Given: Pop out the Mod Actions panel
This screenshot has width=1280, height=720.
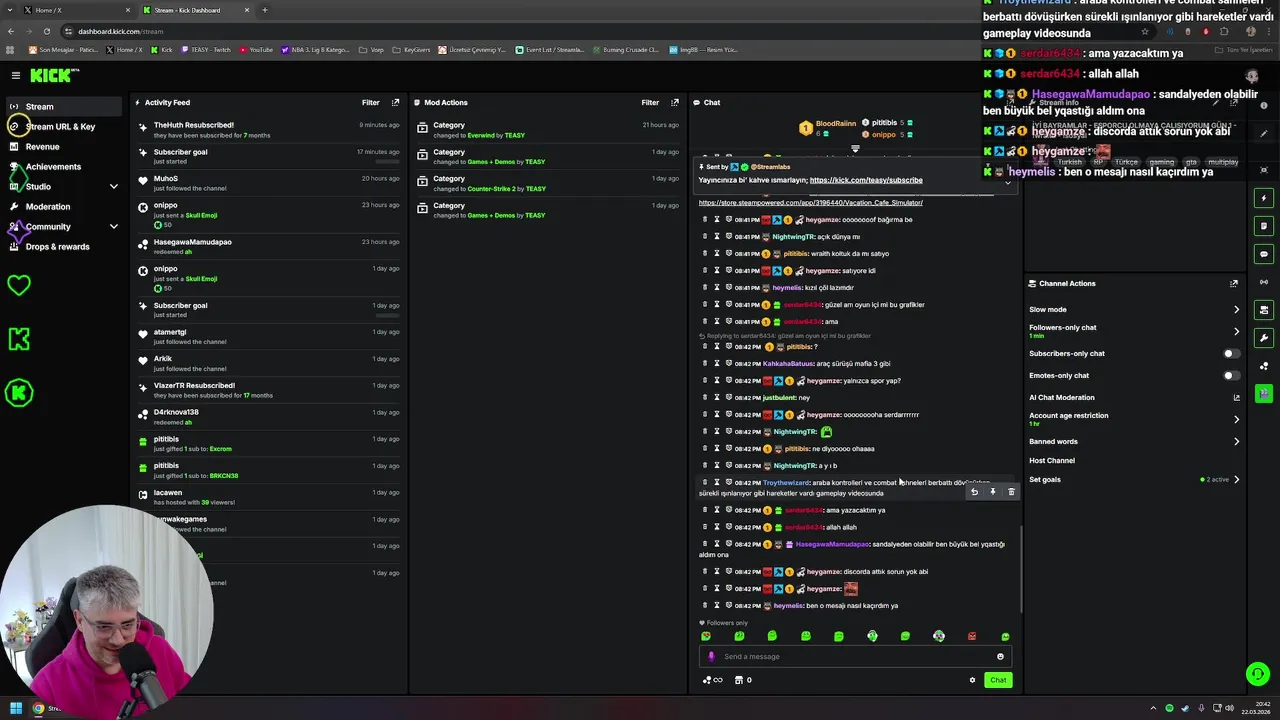Looking at the screenshot, I should [675, 102].
